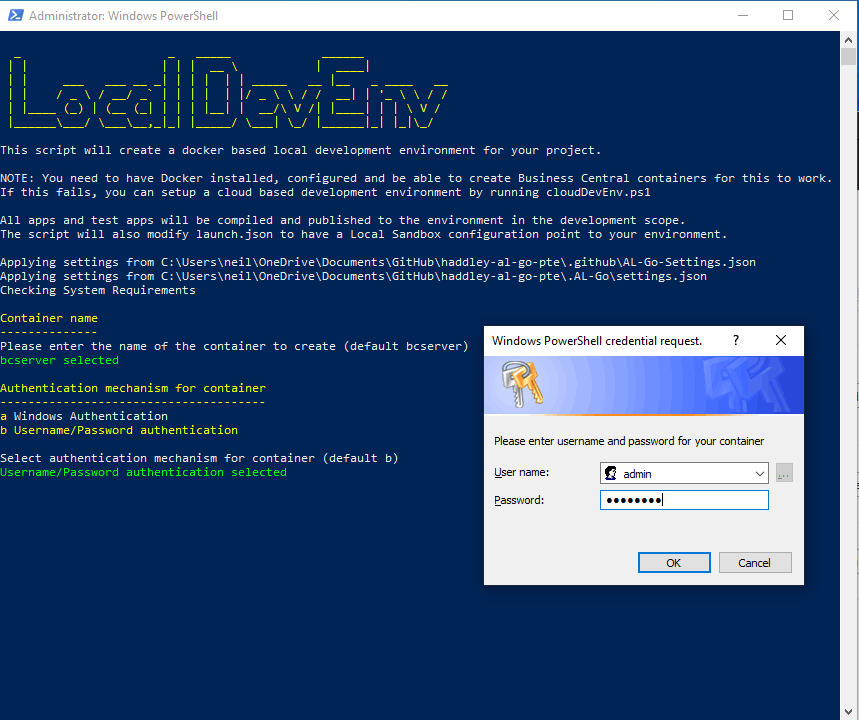Click the PowerShell vertical scrollbar thumb
Screen dimensions: 859x720
pyautogui.click(x=849, y=56)
